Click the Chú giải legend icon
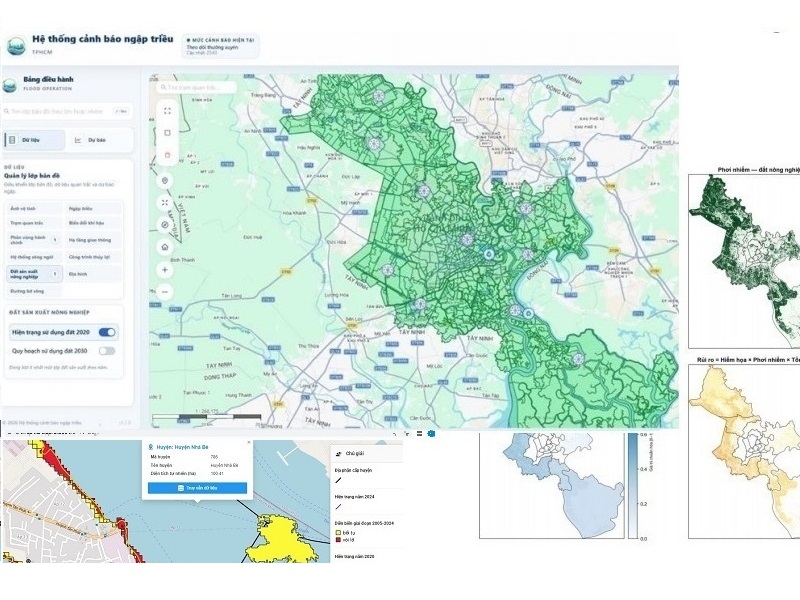The height and width of the screenshot is (600, 800). (339, 454)
